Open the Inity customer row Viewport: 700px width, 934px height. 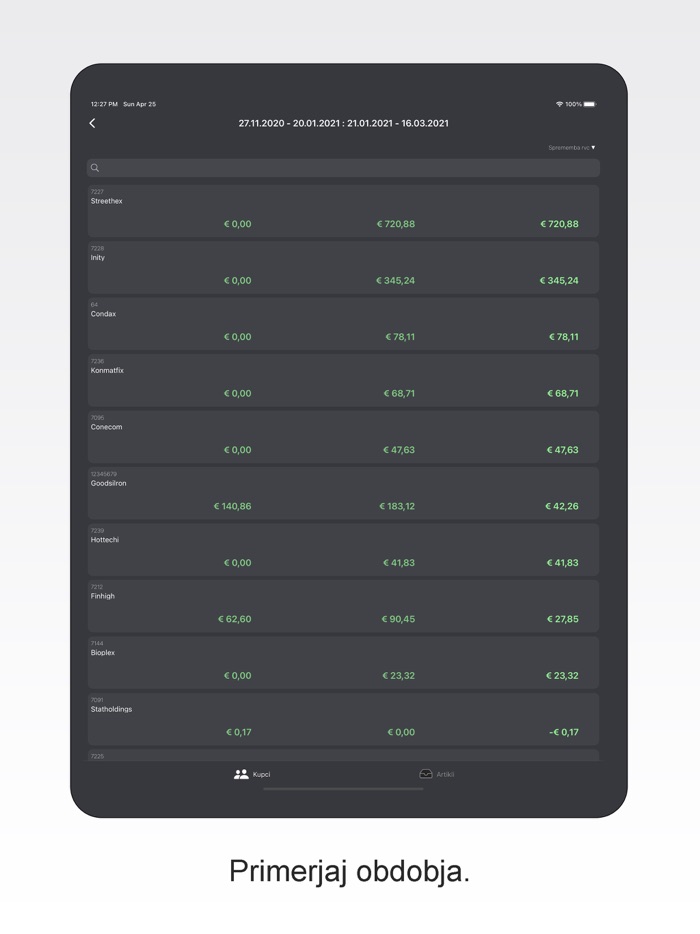pyautogui.click(x=343, y=267)
